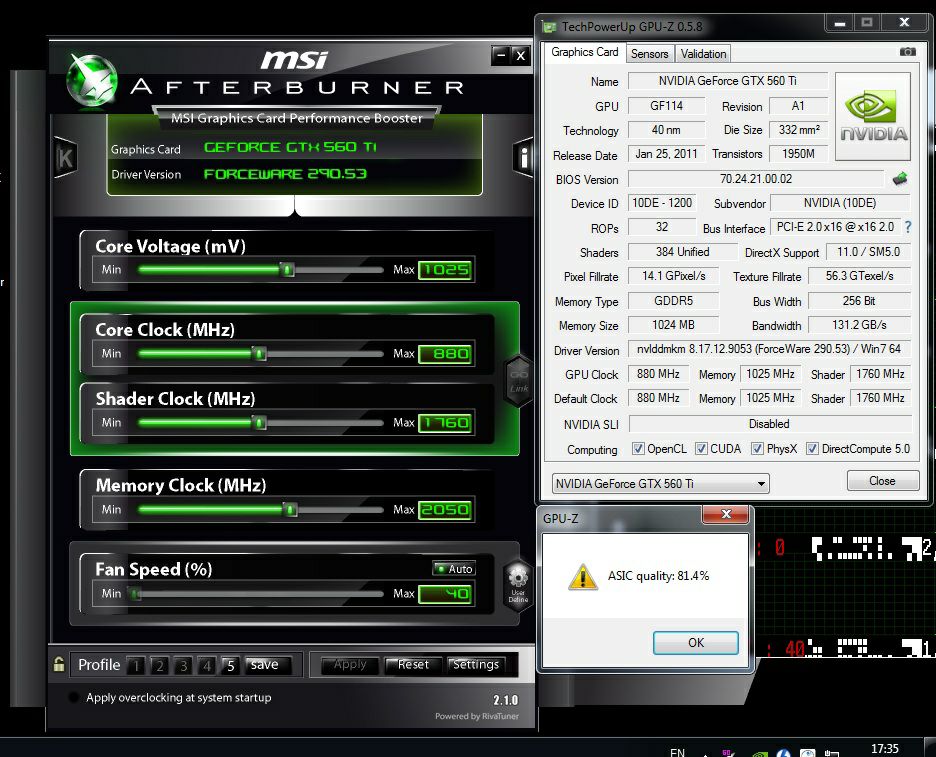This screenshot has height=757, width=936.
Task: Click the NVIDIA logo in GPU-Z
Action: point(873,116)
